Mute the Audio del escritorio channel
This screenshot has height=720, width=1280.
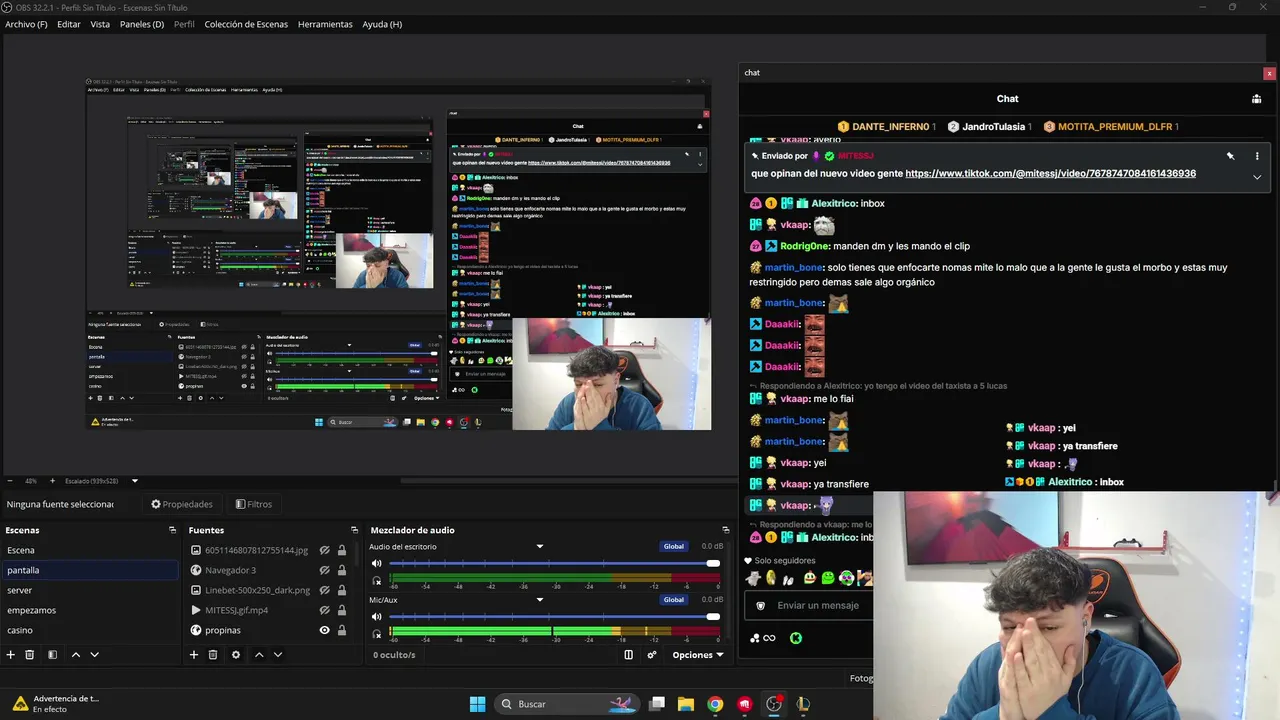[377, 564]
